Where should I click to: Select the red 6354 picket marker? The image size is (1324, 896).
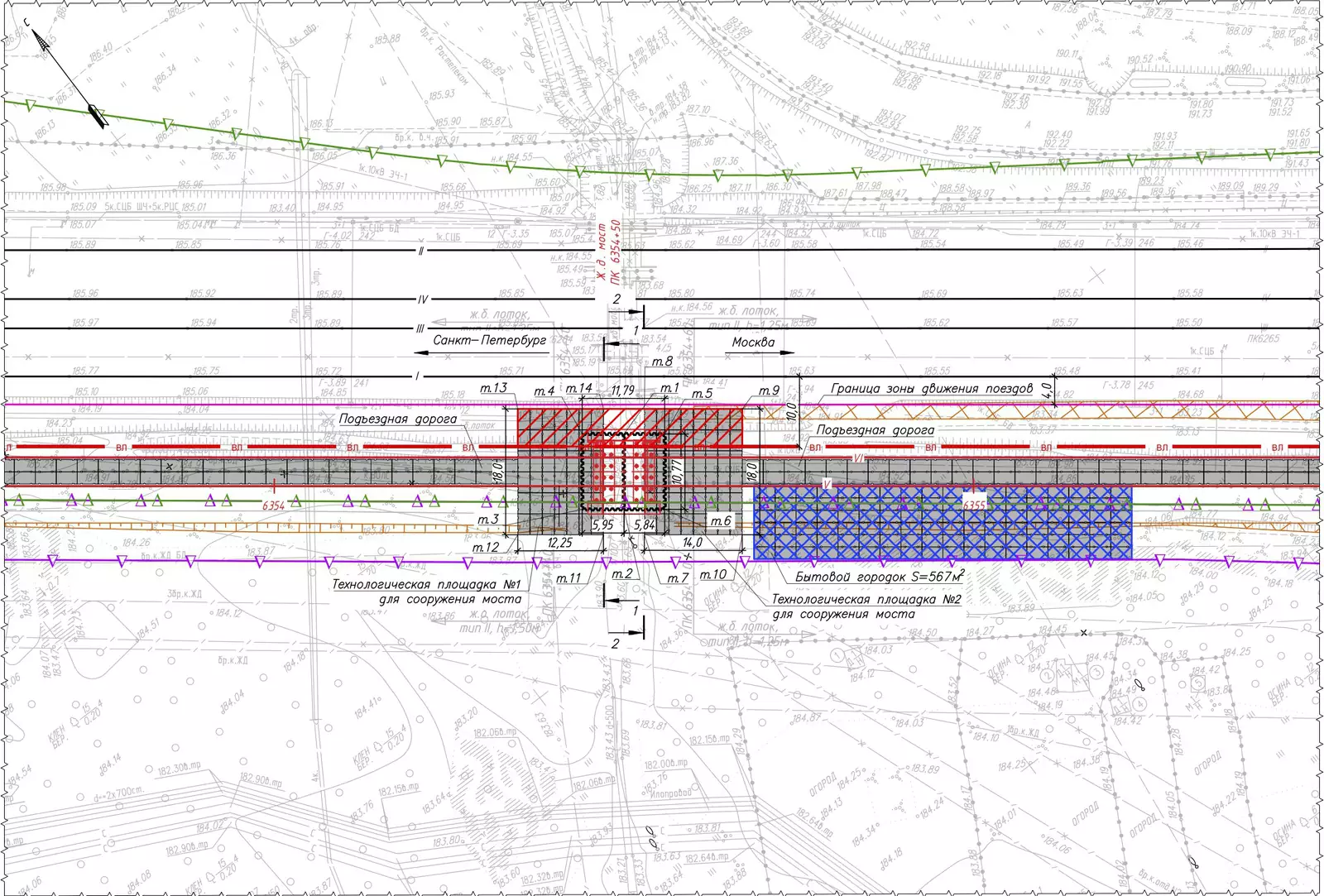(x=274, y=505)
